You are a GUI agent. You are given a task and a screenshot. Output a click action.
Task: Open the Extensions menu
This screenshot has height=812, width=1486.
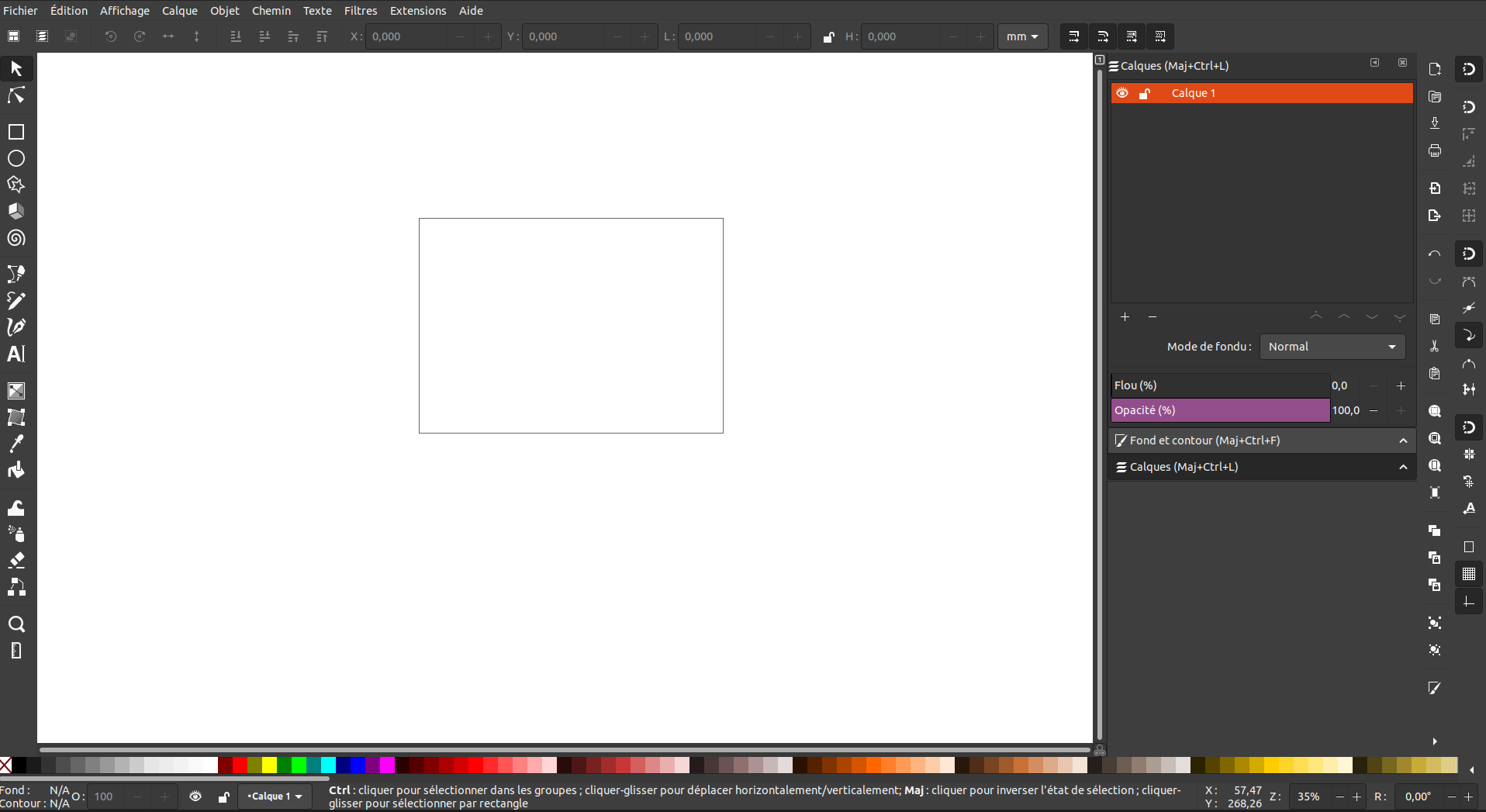click(x=417, y=11)
